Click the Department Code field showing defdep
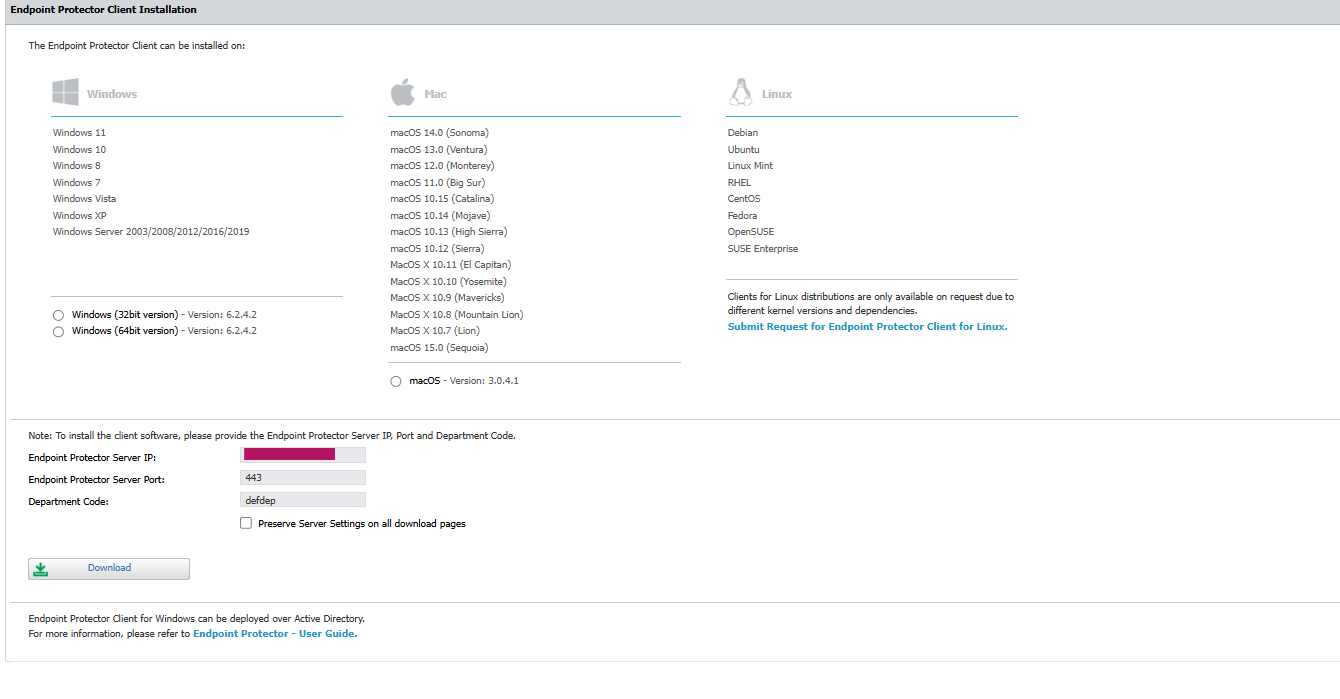Screen dimensions: 1340x699 click(302, 499)
